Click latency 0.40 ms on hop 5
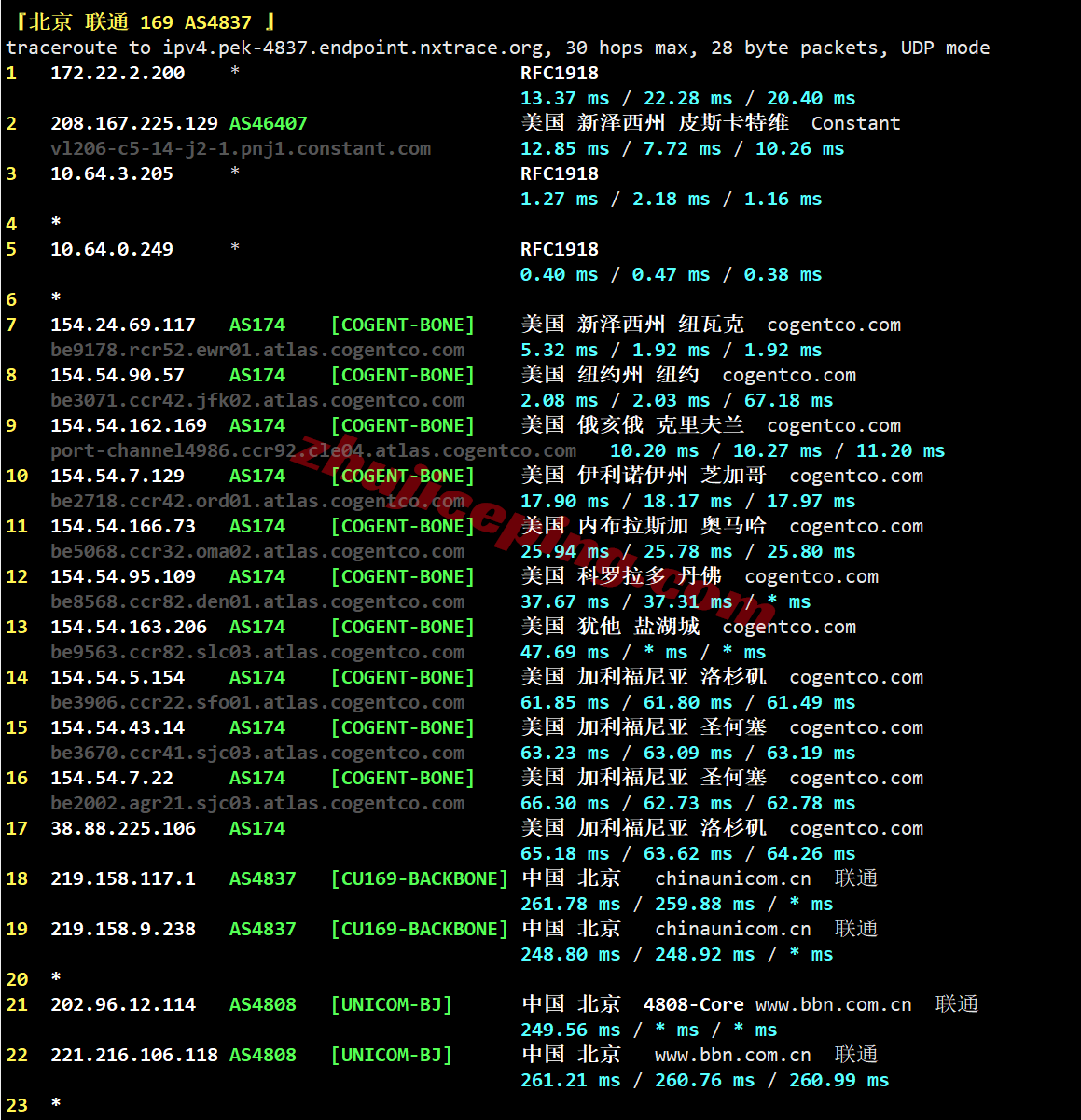 click(x=560, y=274)
